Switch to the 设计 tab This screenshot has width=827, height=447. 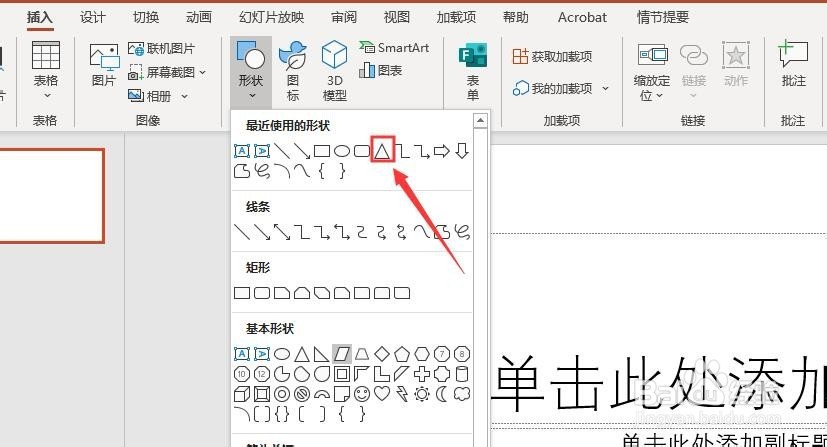coord(93,17)
